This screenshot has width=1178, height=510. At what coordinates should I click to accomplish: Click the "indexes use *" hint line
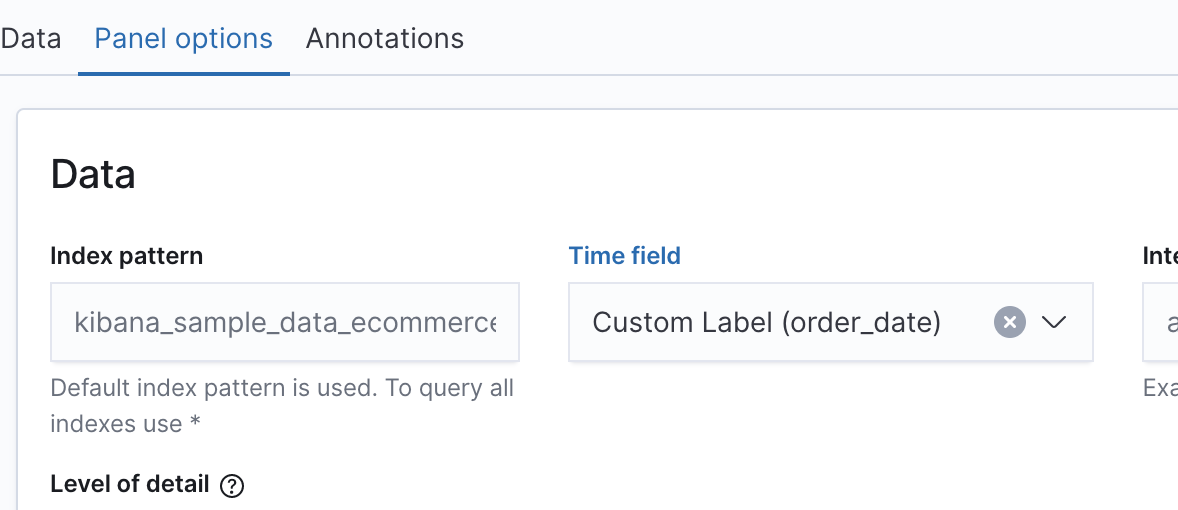click(x=125, y=423)
